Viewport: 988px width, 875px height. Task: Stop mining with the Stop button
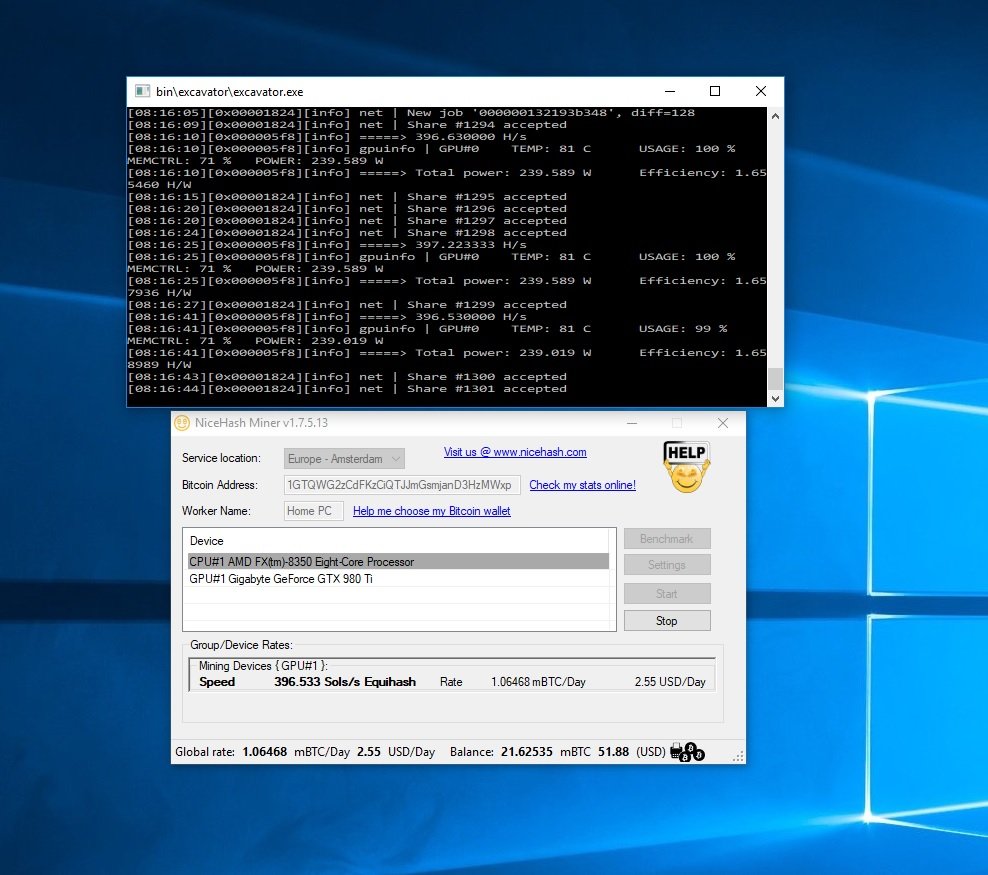pyautogui.click(x=667, y=621)
